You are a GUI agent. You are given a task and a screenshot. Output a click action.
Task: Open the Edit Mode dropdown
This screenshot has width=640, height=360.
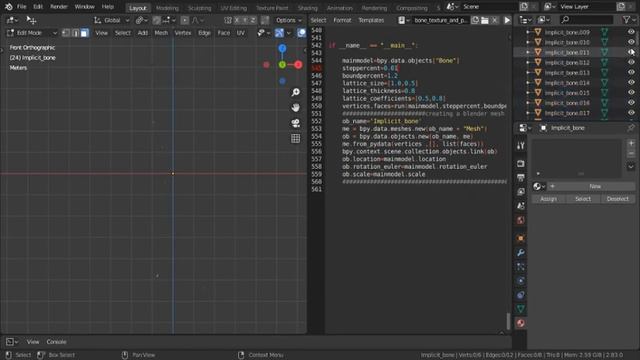(x=32, y=33)
